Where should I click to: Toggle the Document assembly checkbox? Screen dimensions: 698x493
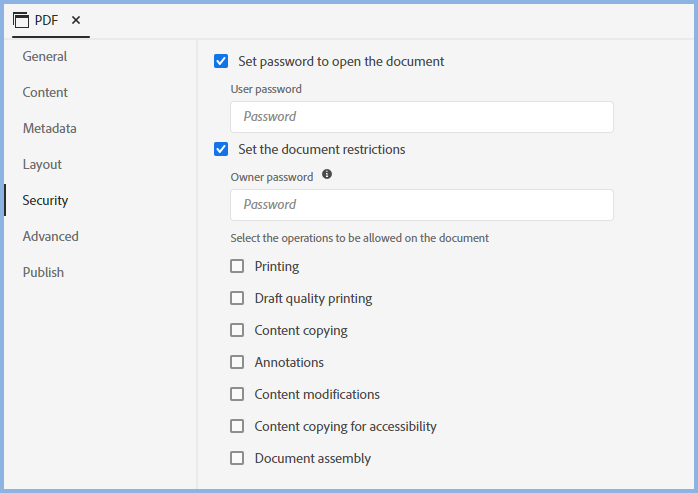pyautogui.click(x=237, y=458)
